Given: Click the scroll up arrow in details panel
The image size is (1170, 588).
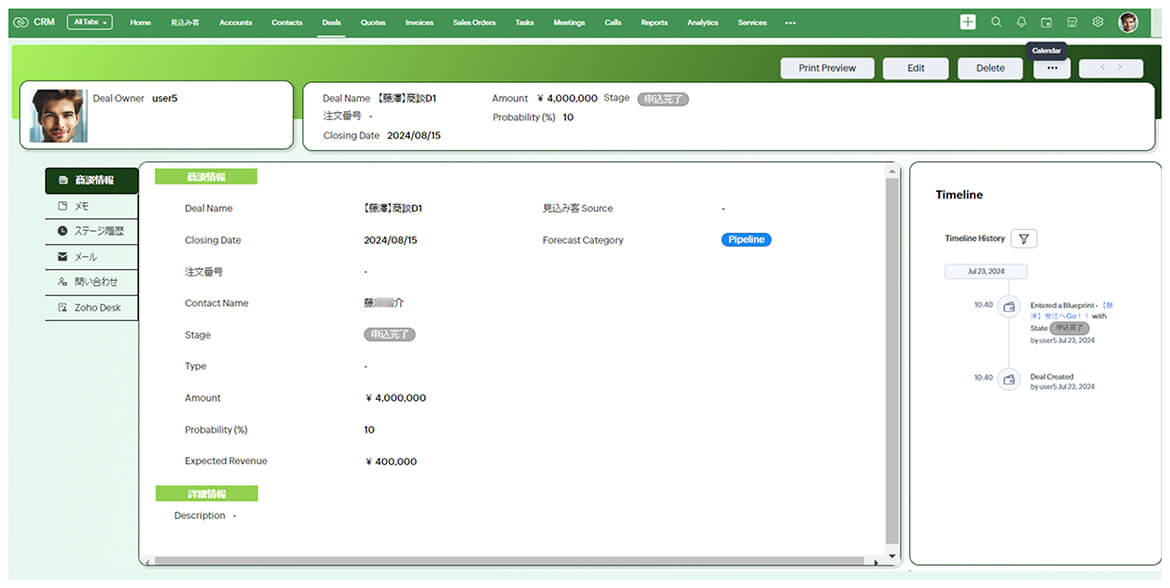Looking at the screenshot, I should click(x=892, y=172).
